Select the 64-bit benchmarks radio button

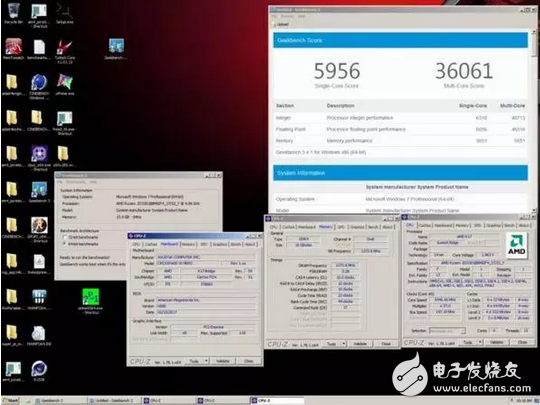pyautogui.click(x=65, y=244)
